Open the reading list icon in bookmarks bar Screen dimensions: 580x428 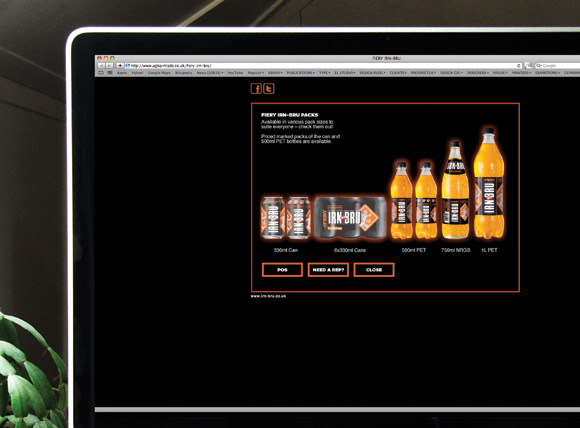click(101, 73)
